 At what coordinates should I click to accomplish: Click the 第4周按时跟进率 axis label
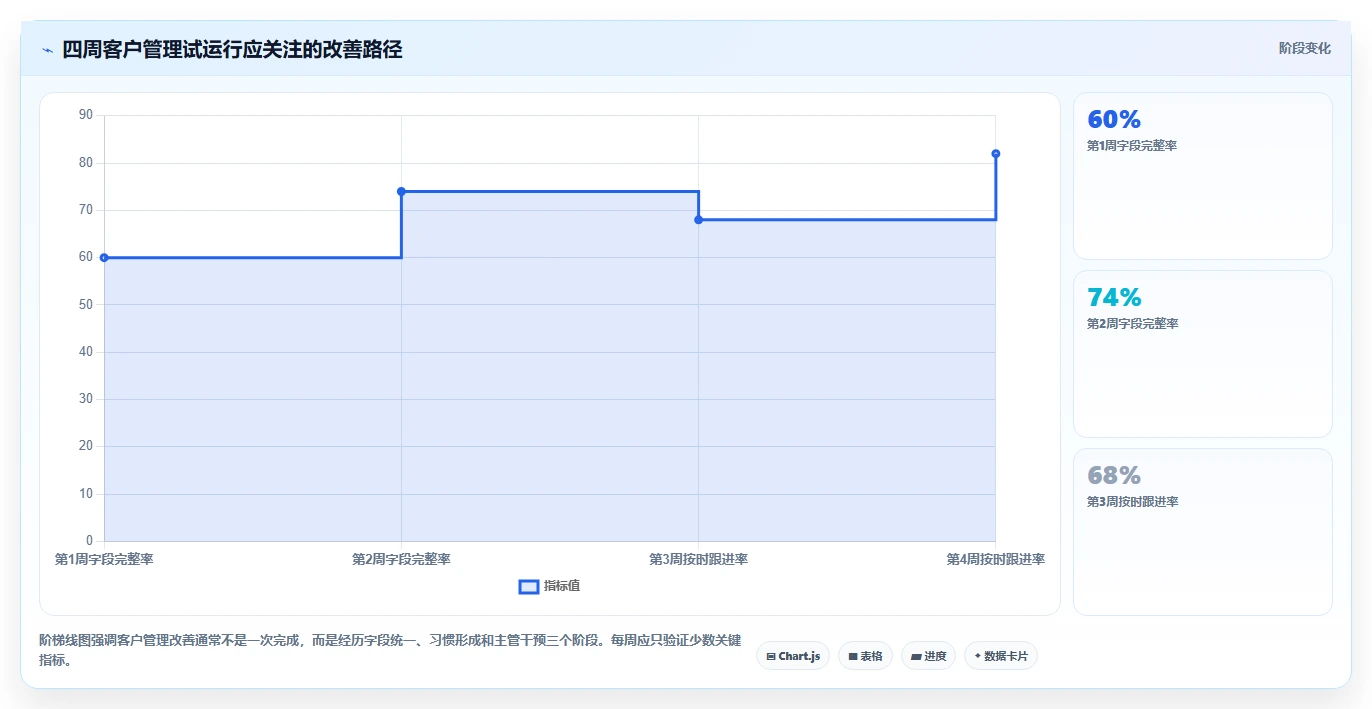(996, 559)
